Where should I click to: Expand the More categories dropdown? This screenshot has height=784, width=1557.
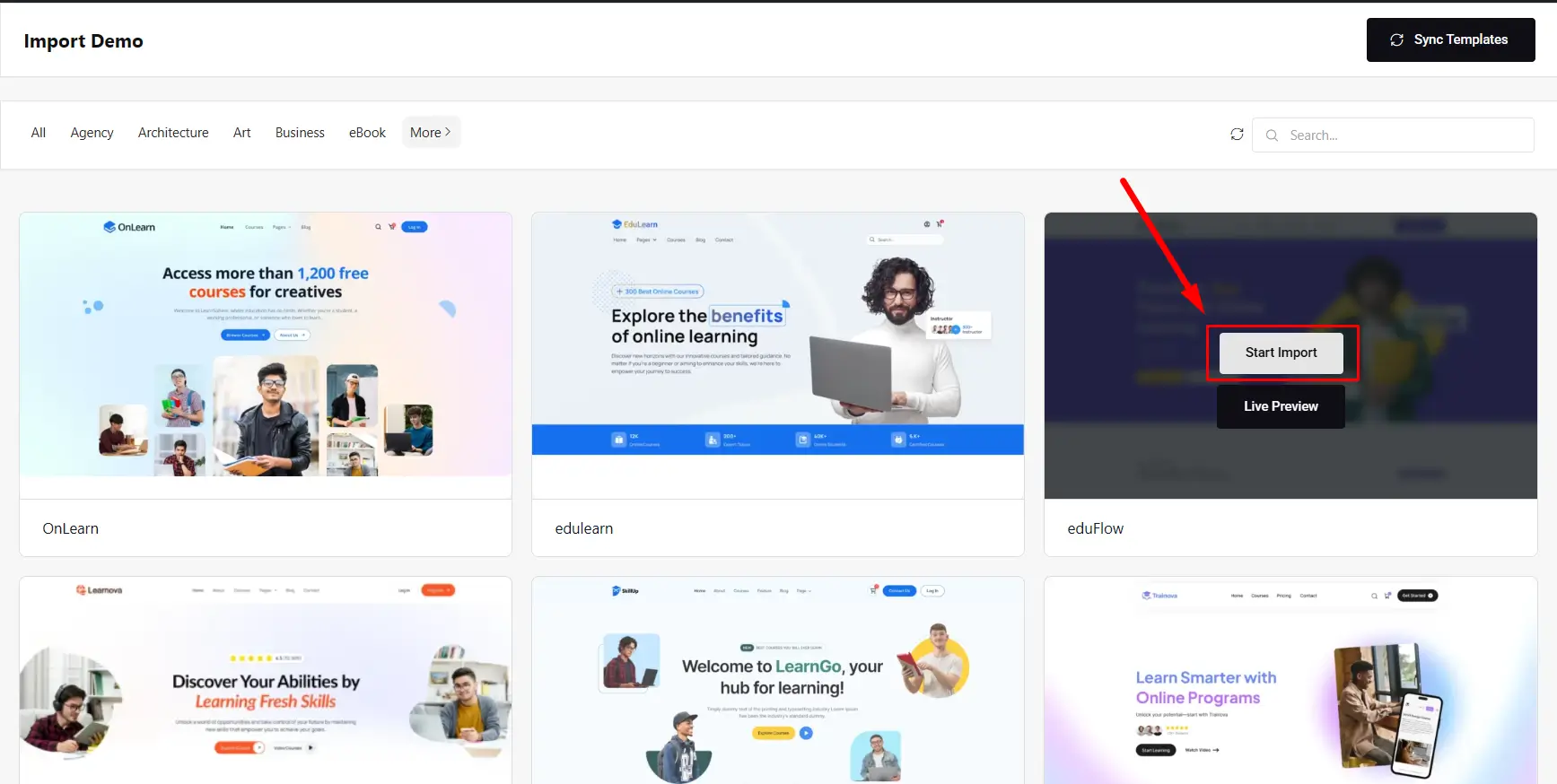[x=431, y=132]
